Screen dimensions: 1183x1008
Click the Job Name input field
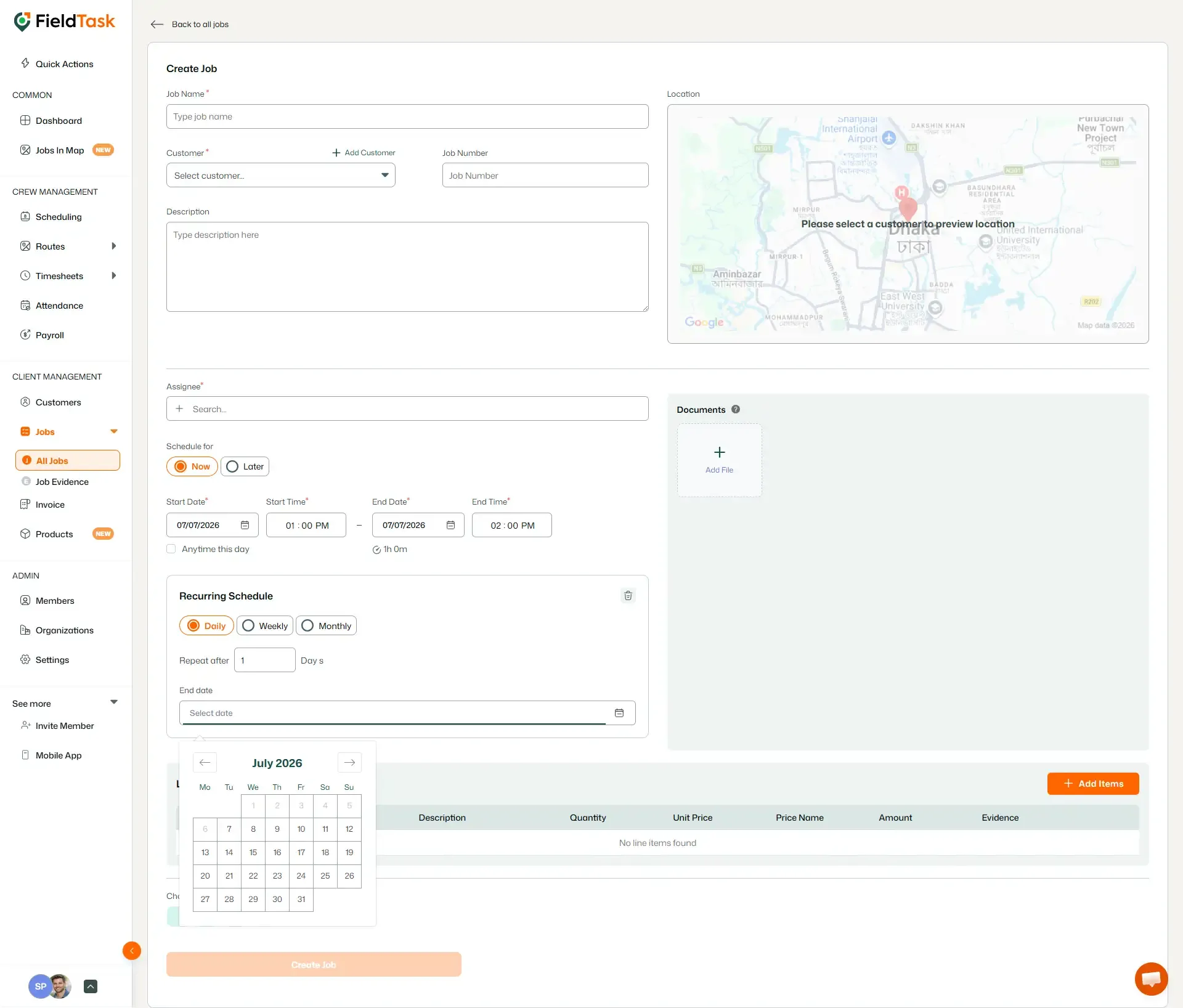tap(407, 116)
